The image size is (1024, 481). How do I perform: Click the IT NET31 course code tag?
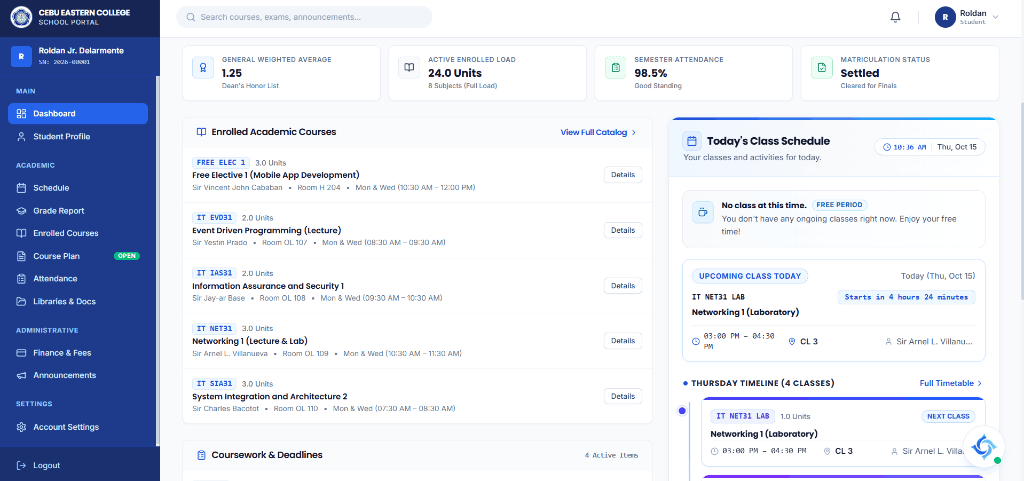pos(214,328)
